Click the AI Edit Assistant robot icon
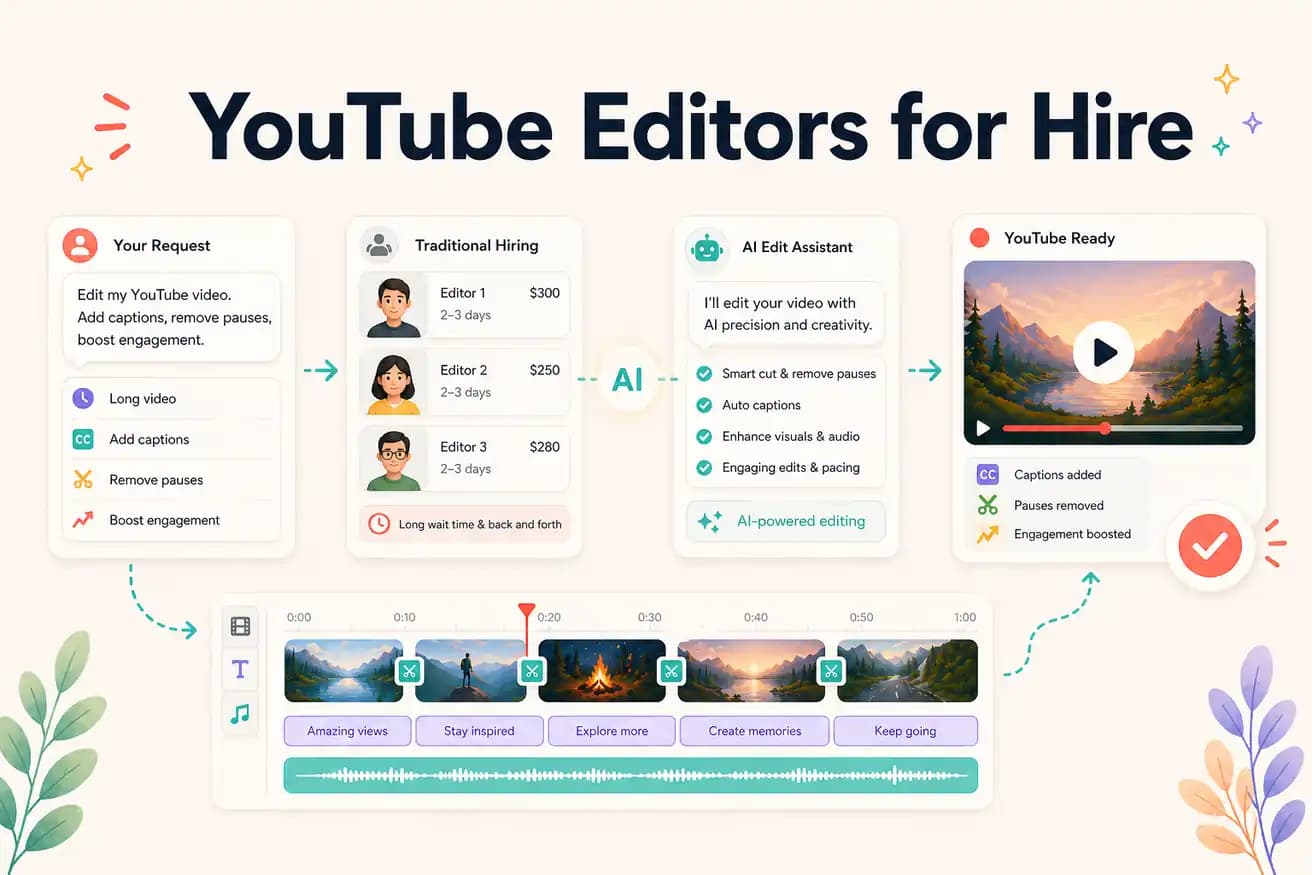 (707, 247)
